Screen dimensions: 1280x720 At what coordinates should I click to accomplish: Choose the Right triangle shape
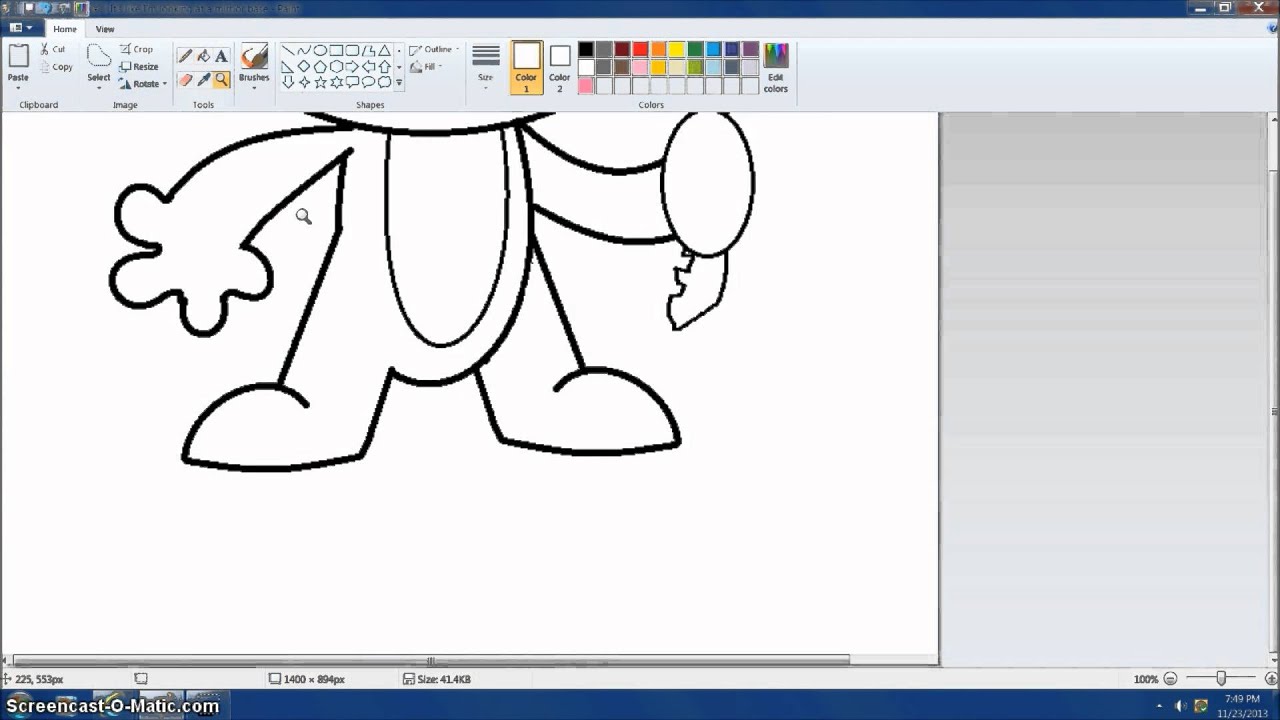288,66
